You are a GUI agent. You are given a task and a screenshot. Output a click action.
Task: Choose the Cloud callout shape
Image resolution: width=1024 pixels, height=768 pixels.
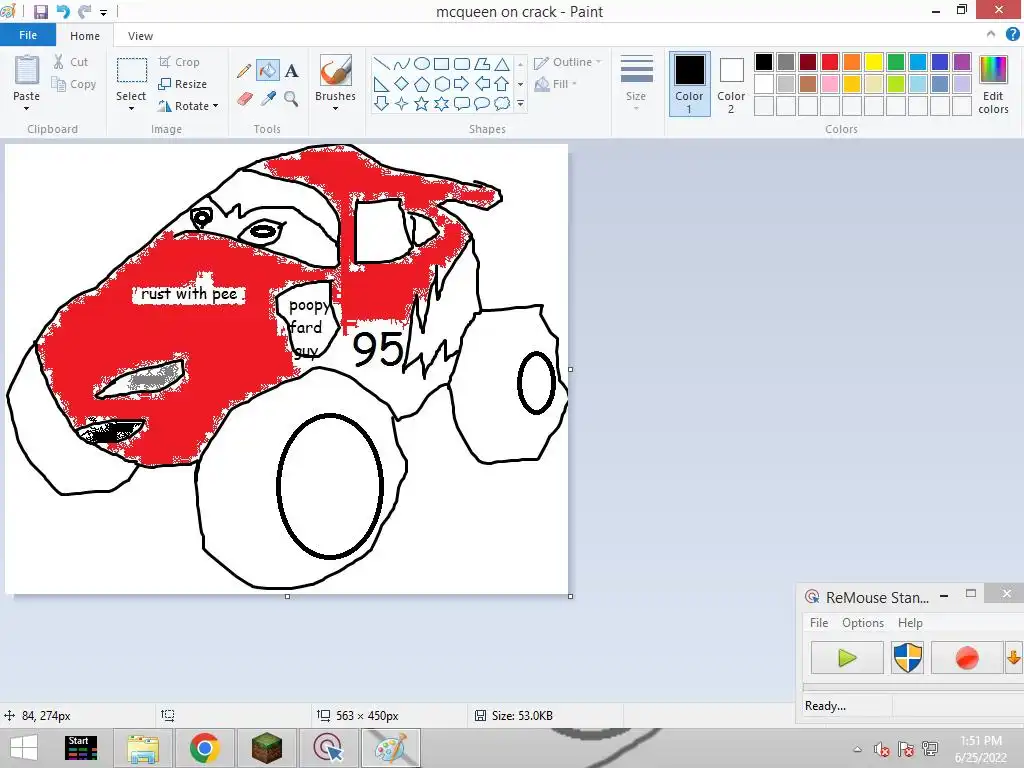pos(502,103)
